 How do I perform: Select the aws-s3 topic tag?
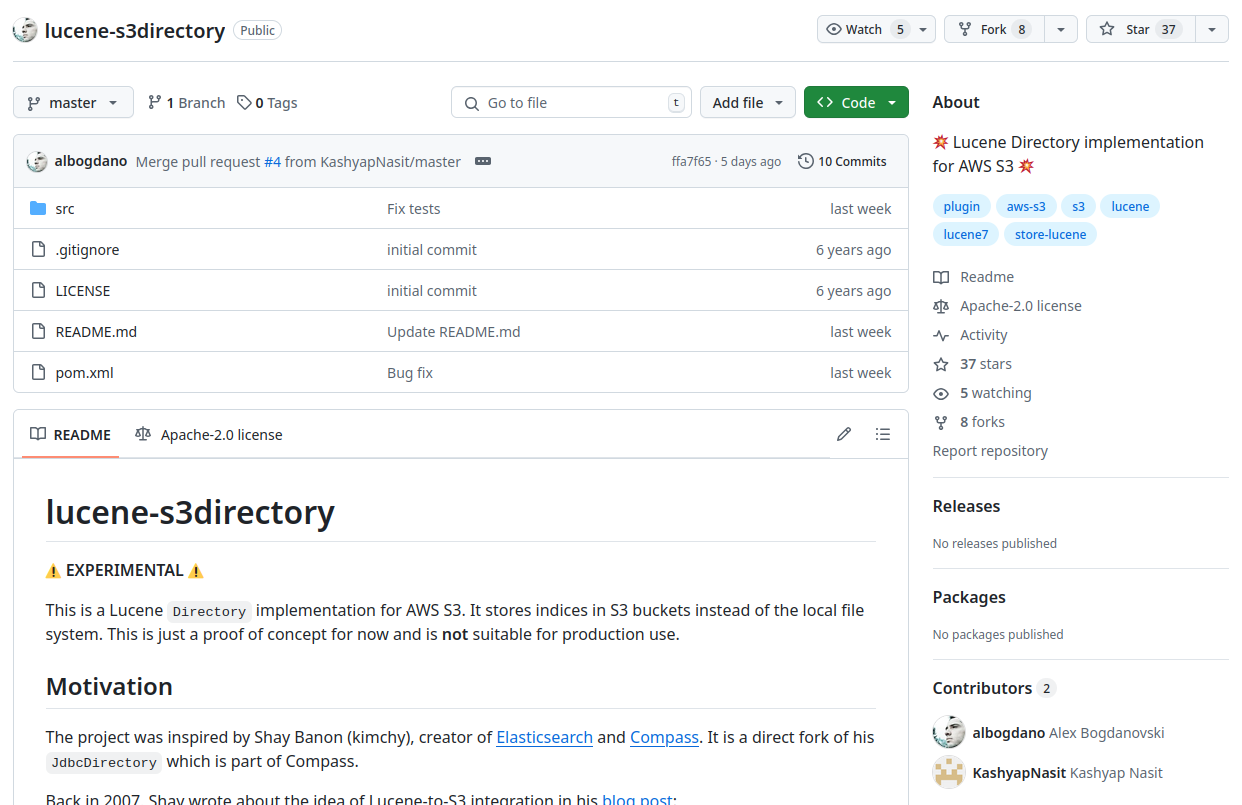pyautogui.click(x=1026, y=206)
